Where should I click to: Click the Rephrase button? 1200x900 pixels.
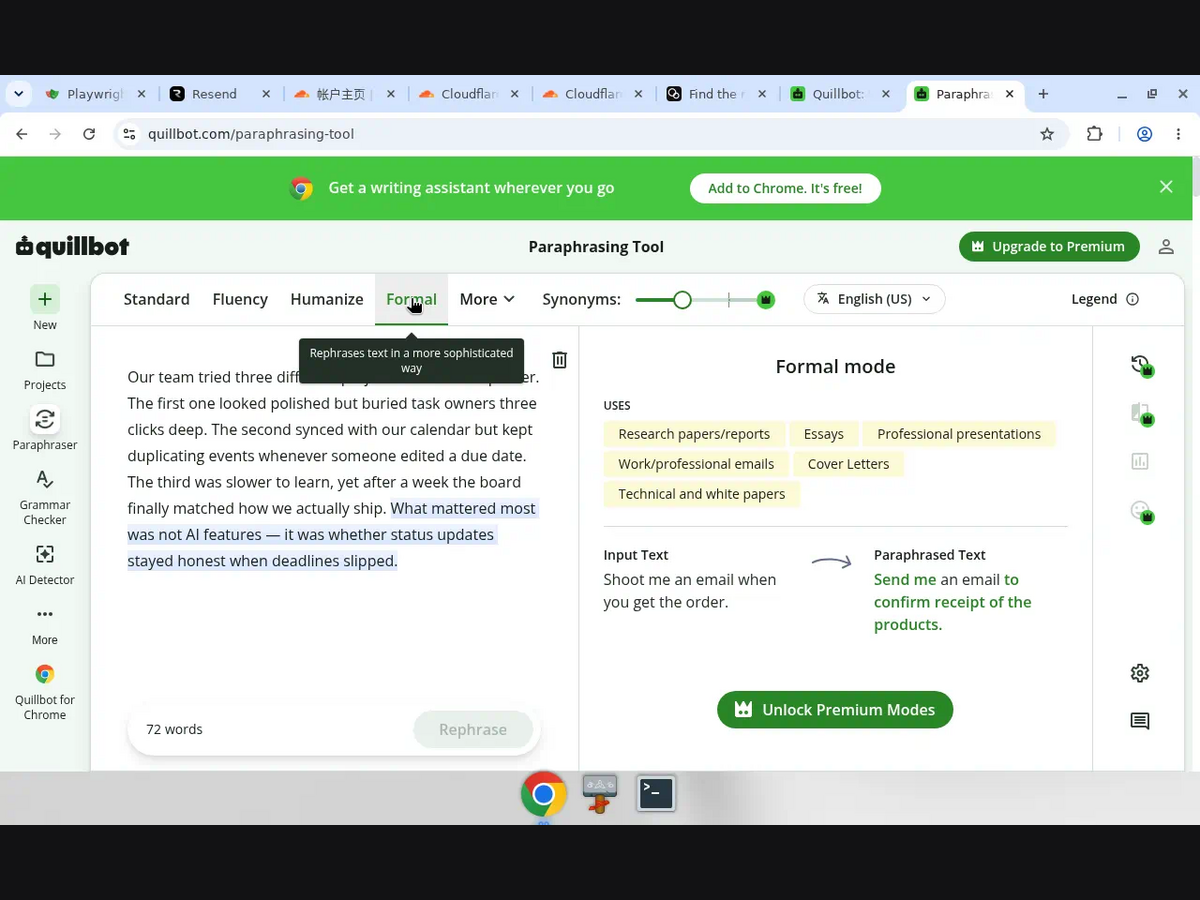point(473,729)
